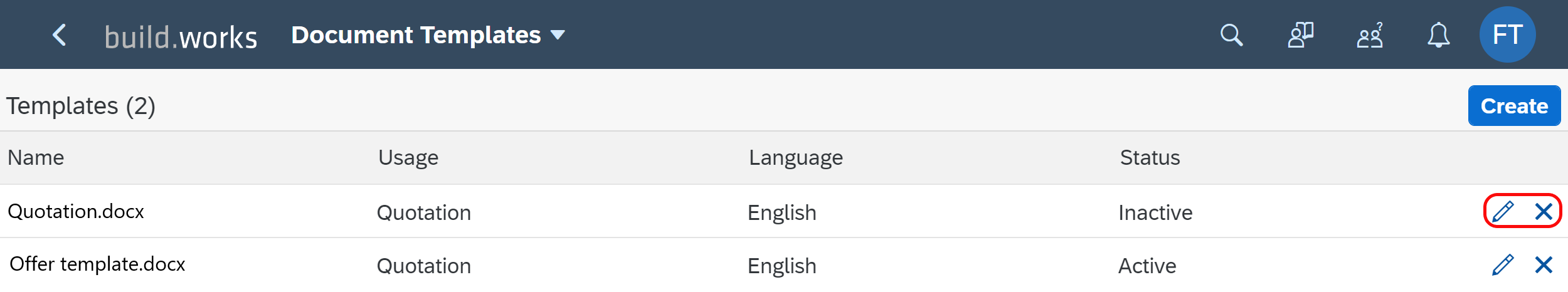This screenshot has width=1568, height=292.
Task: Open the Offer template.docx file name
Action: click(x=97, y=264)
